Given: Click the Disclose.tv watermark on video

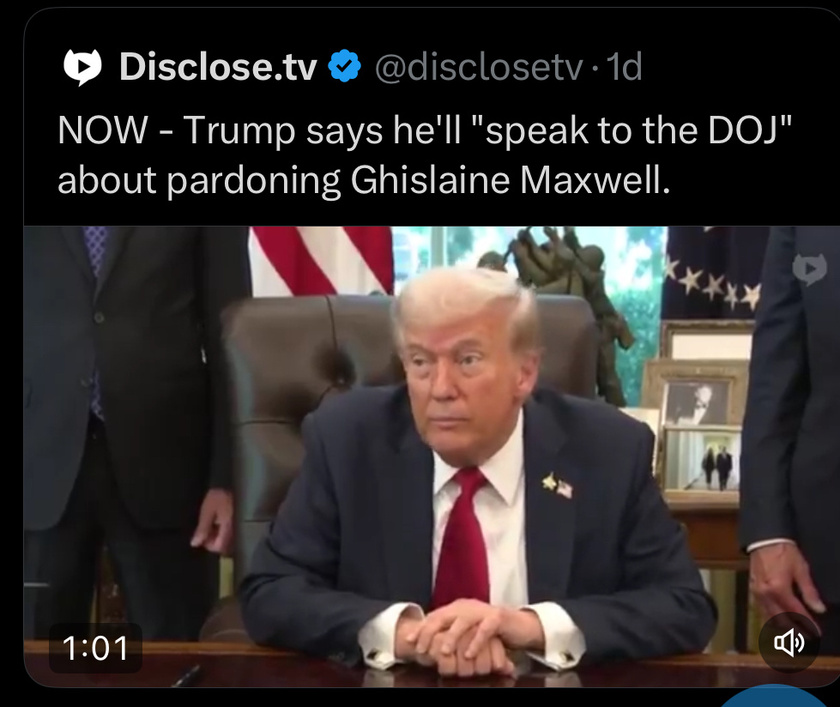Looking at the screenshot, I should pos(809,268).
